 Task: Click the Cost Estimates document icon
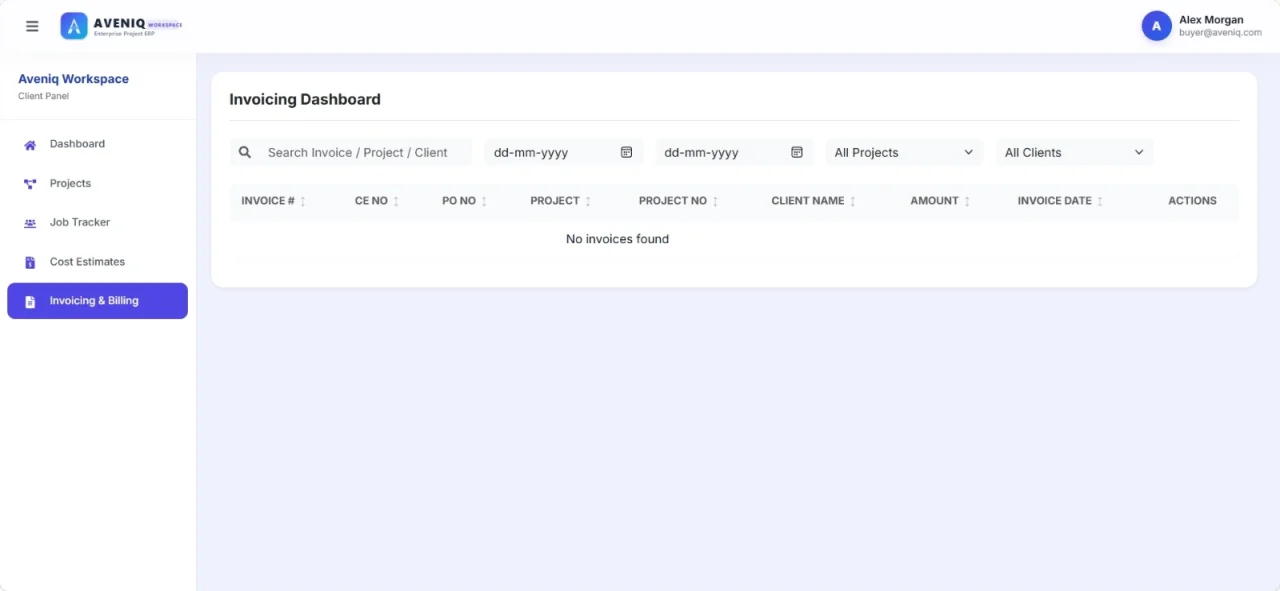click(x=30, y=262)
